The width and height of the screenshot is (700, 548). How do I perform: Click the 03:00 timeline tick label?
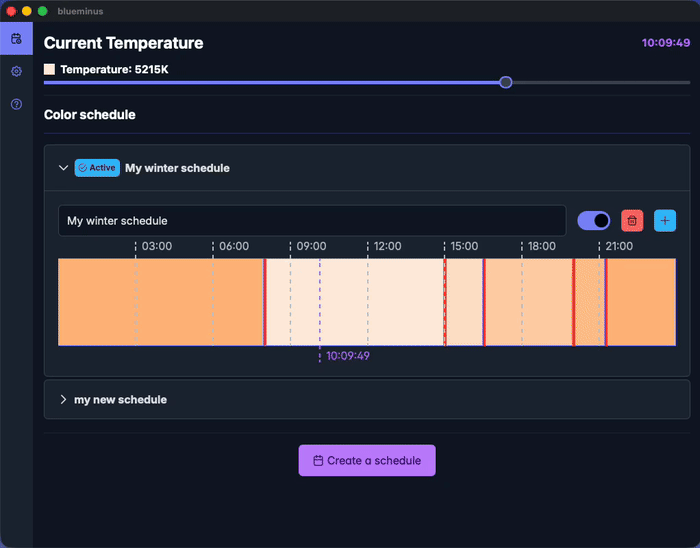tap(157, 246)
